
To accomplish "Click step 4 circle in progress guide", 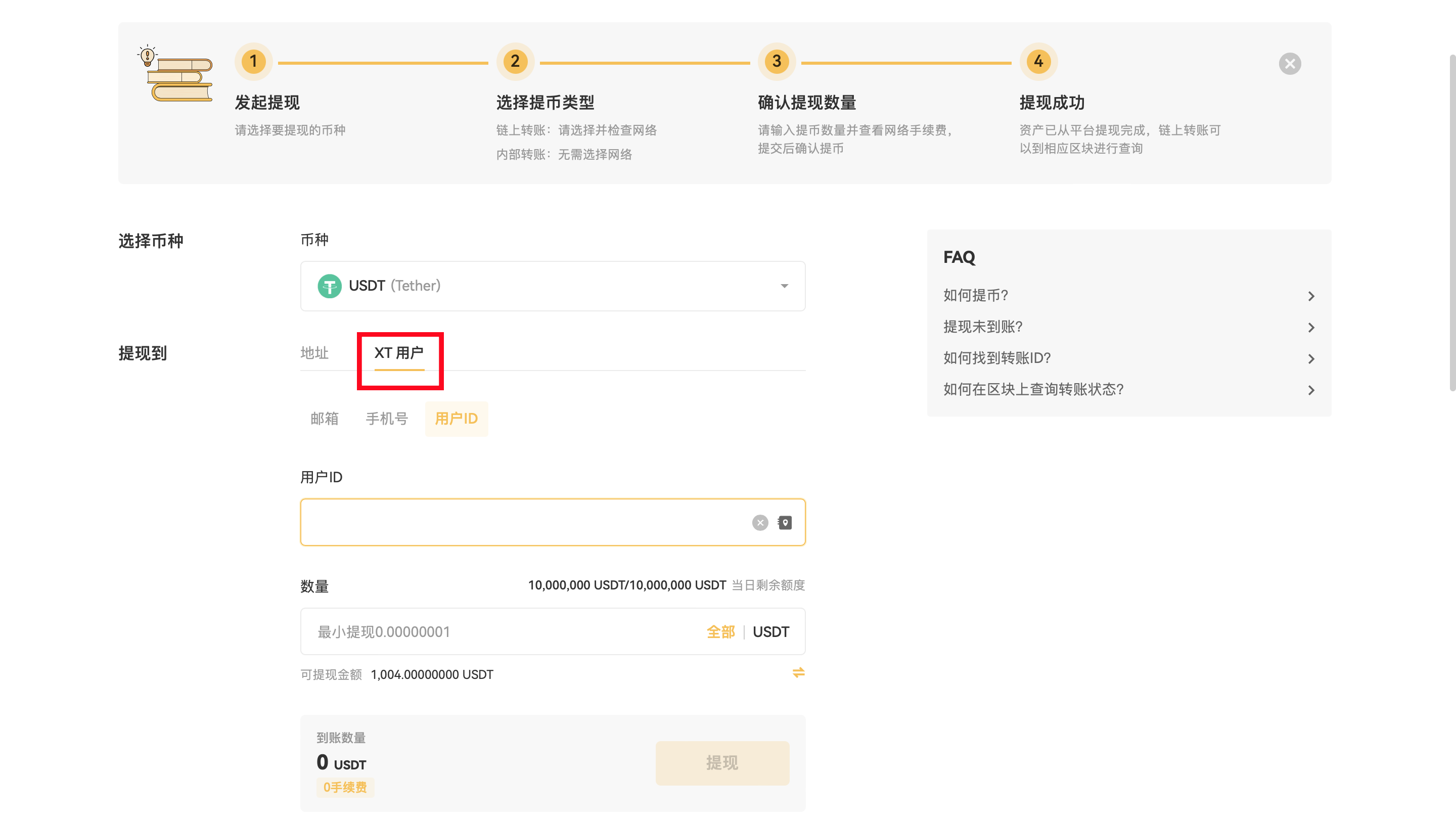I will point(1038,61).
